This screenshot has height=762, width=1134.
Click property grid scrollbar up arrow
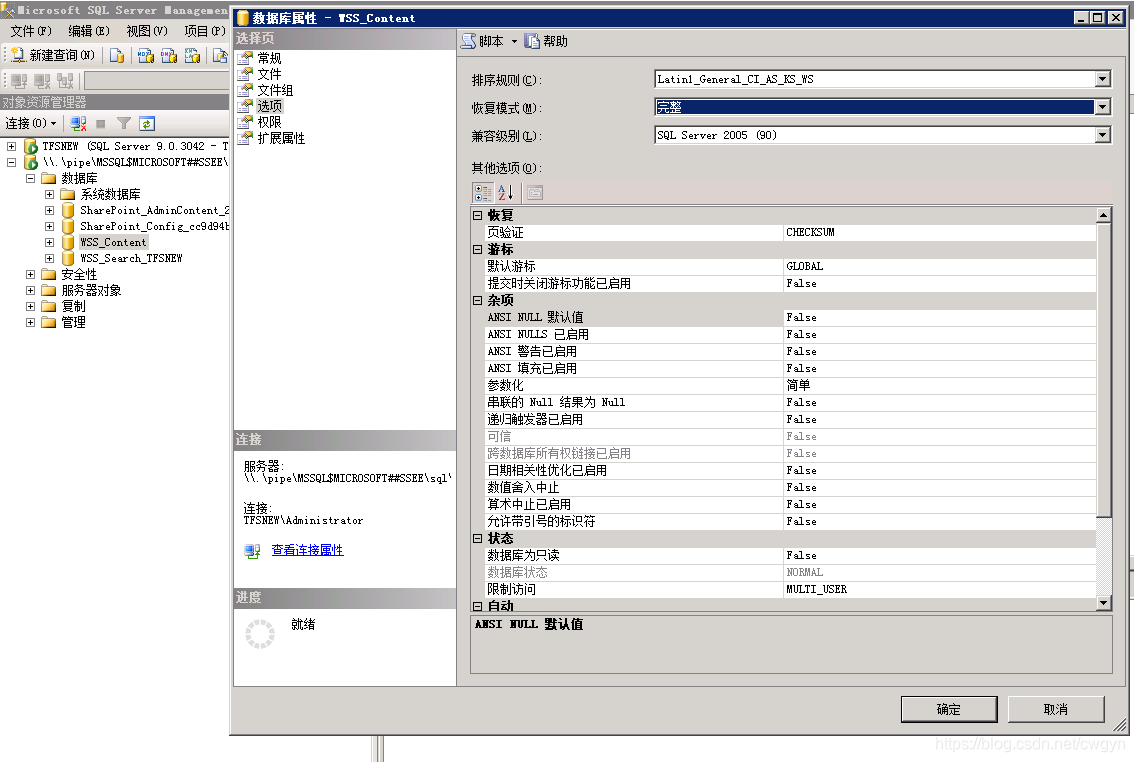pyautogui.click(x=1103, y=215)
